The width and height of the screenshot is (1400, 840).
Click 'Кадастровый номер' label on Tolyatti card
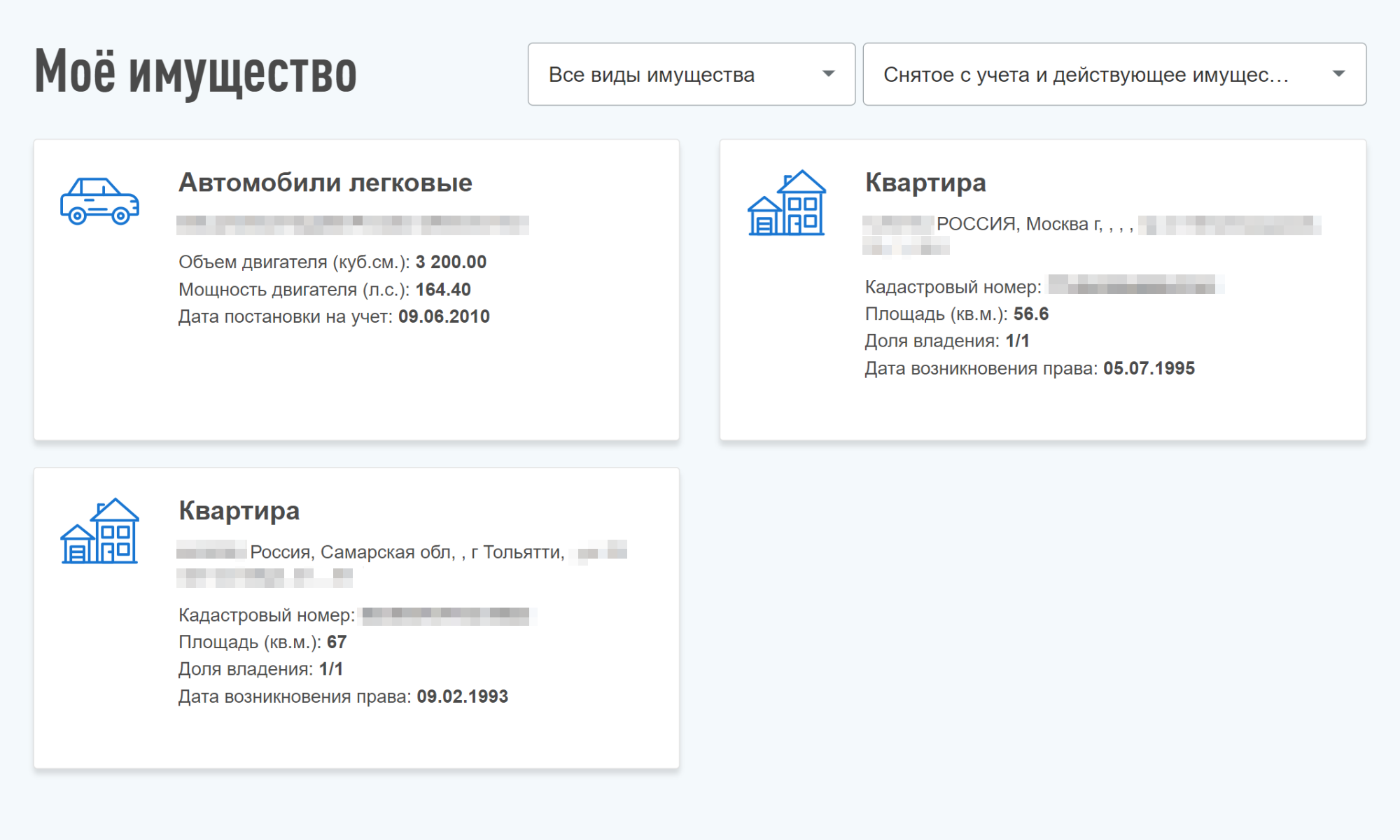(266, 615)
